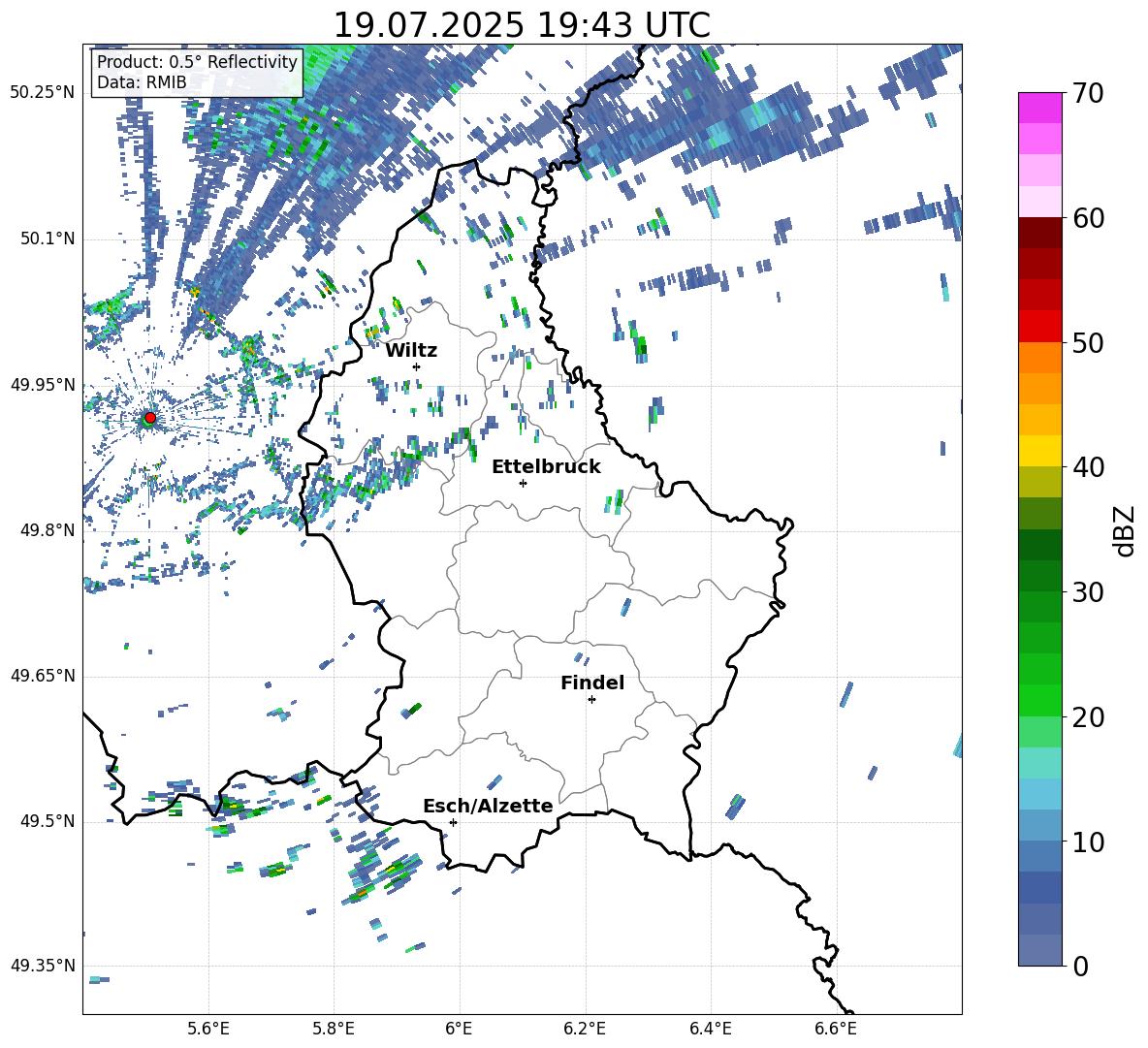
Task: Click the 49.65°N latitude label
Action: (43, 676)
